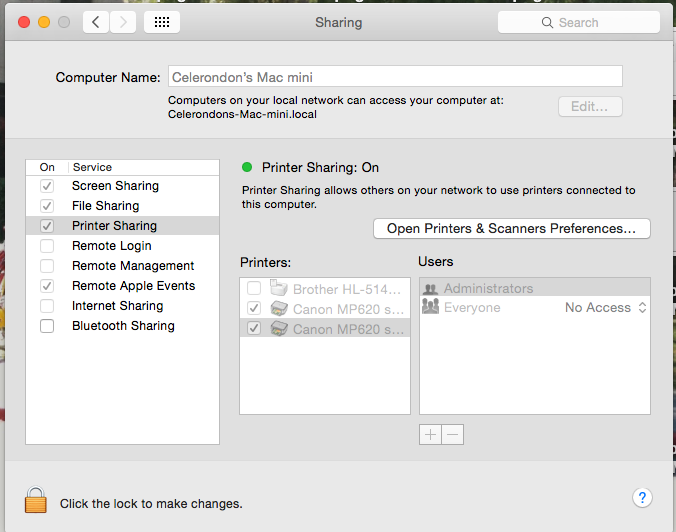Enable the Bluetooth Sharing checkbox

47,325
